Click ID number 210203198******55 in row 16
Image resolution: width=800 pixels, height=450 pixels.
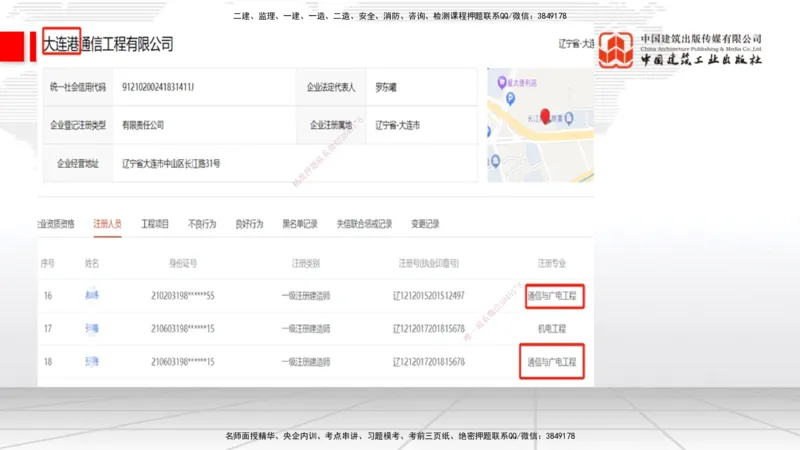click(x=183, y=295)
